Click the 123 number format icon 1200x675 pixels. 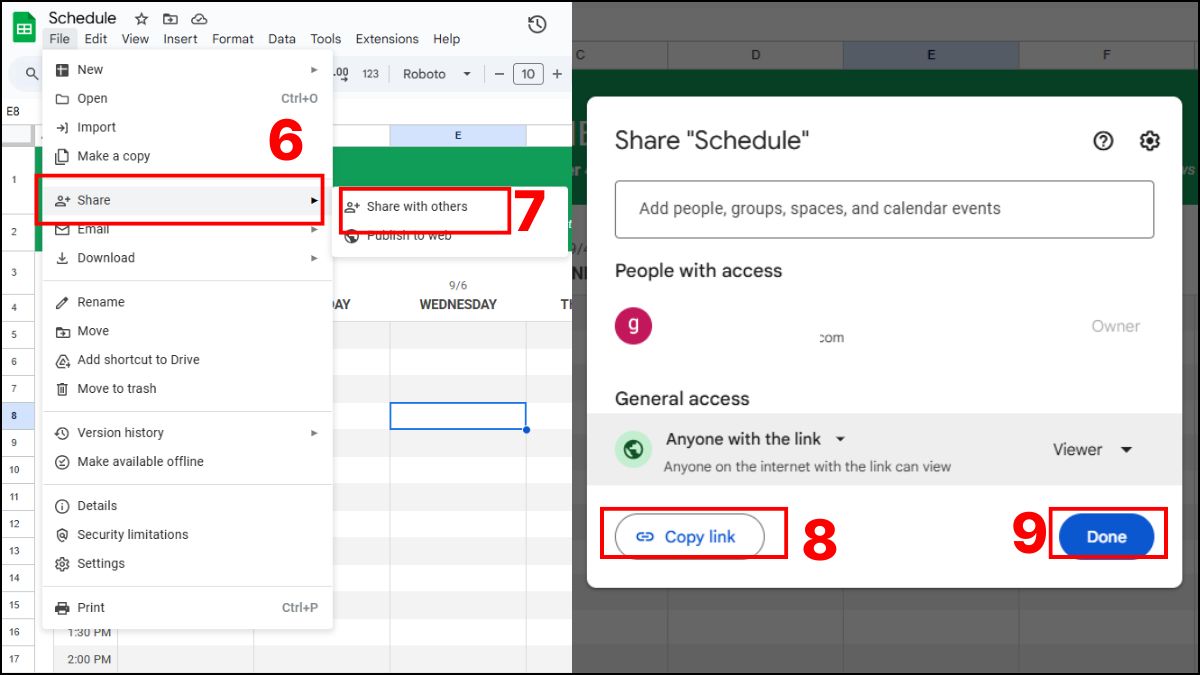tap(371, 73)
